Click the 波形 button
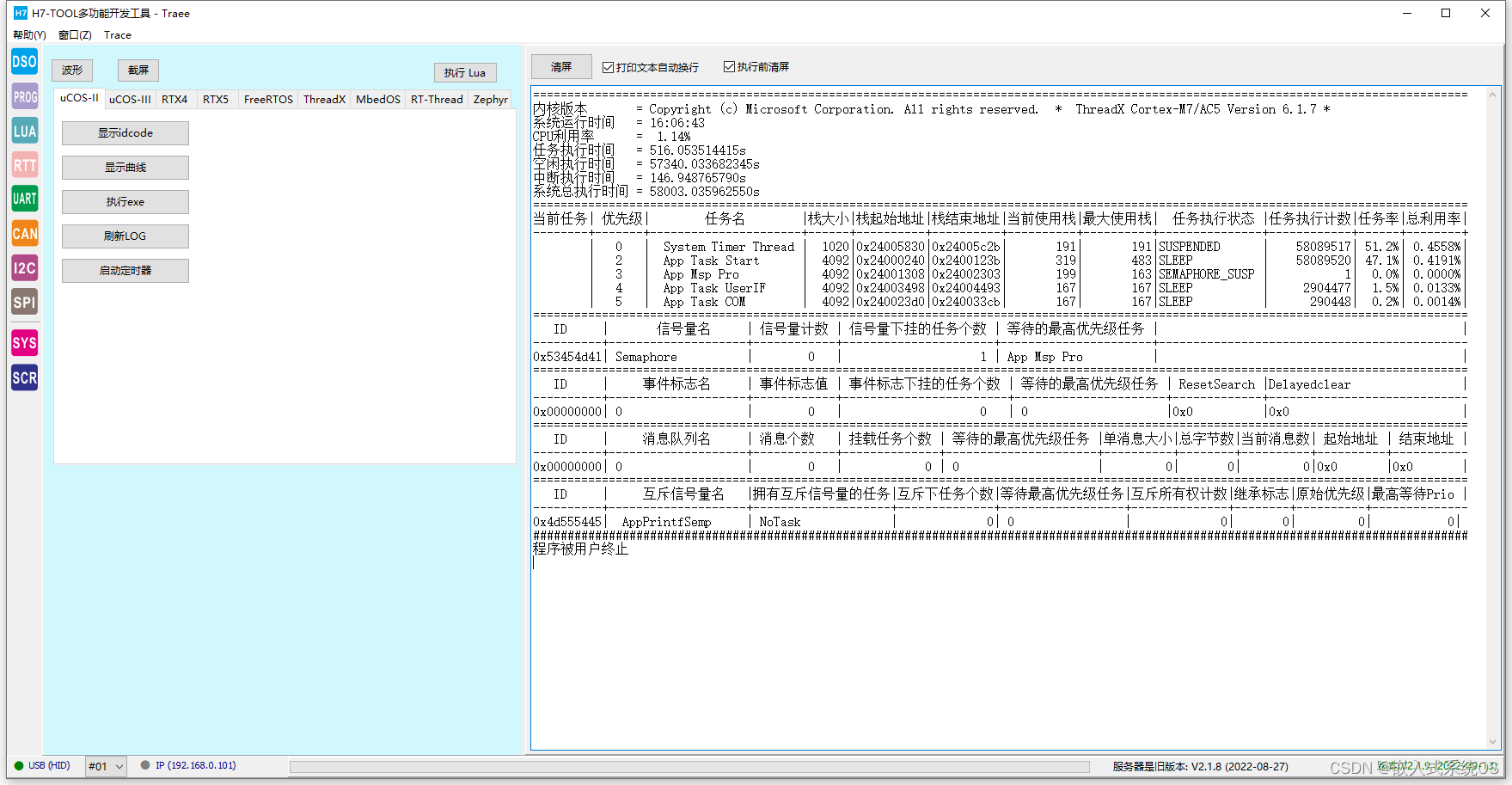1512x785 pixels. [72, 71]
